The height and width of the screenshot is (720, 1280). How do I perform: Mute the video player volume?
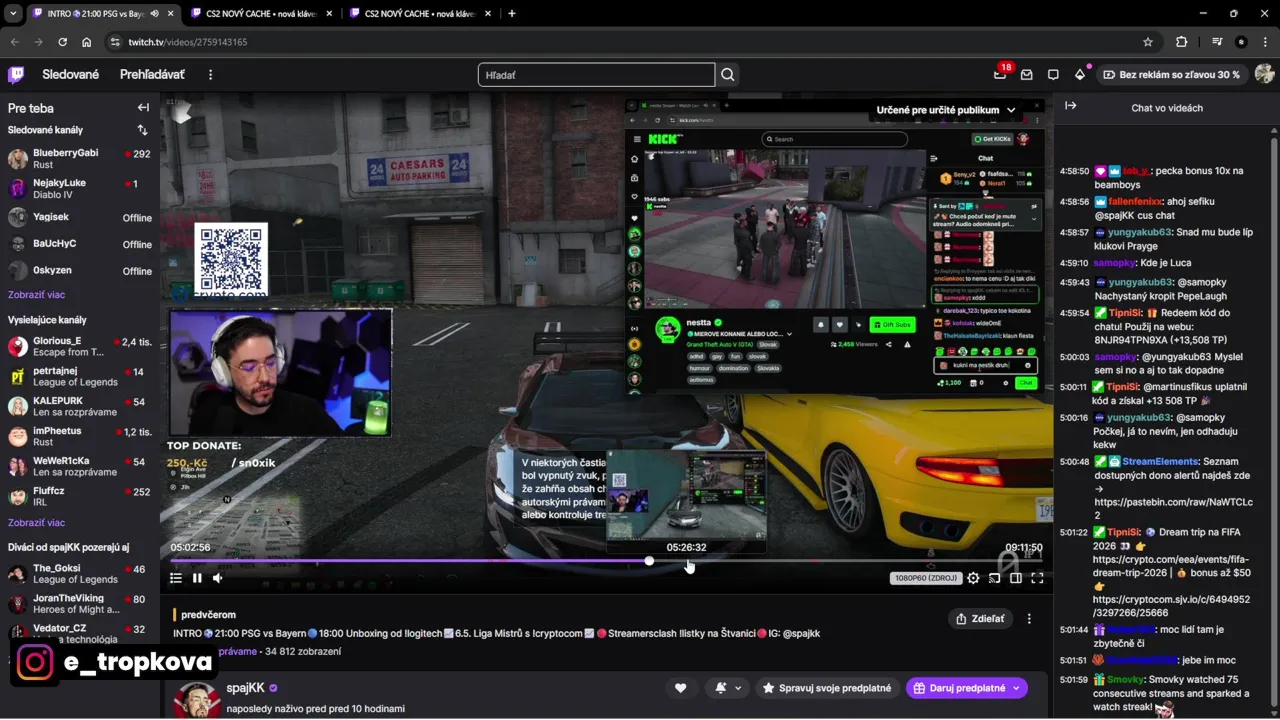218,578
